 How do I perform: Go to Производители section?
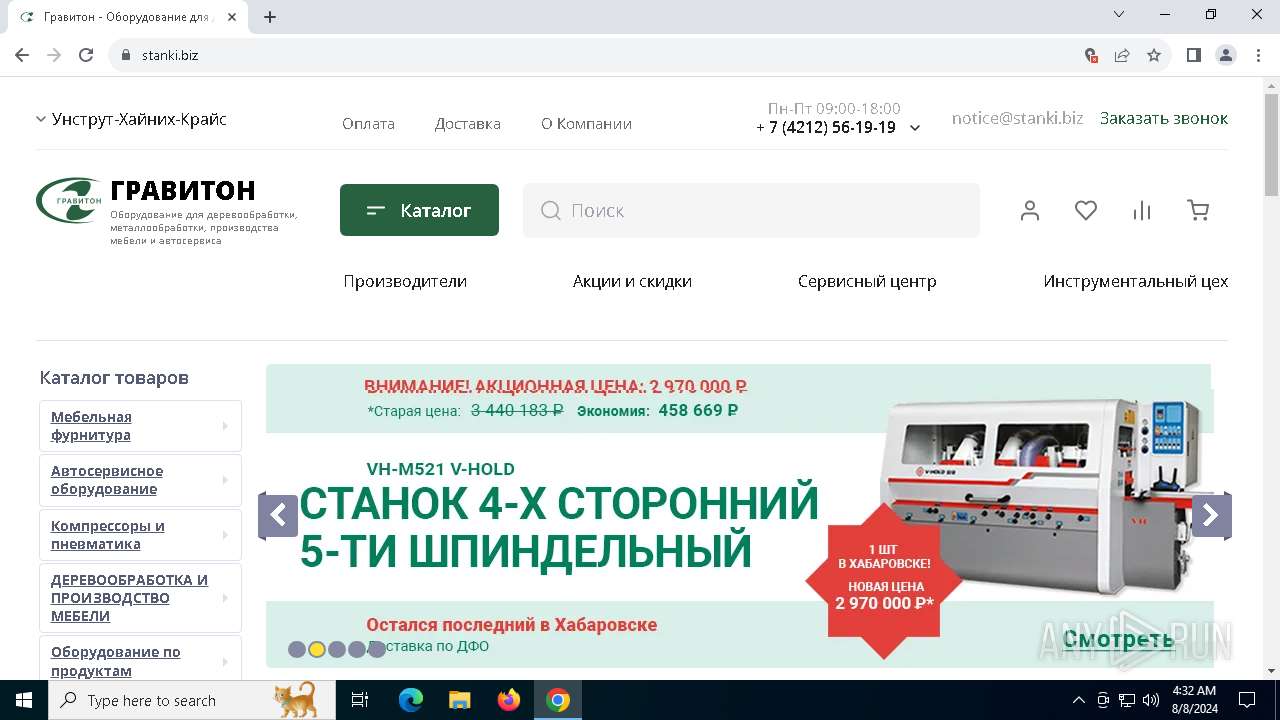(405, 281)
